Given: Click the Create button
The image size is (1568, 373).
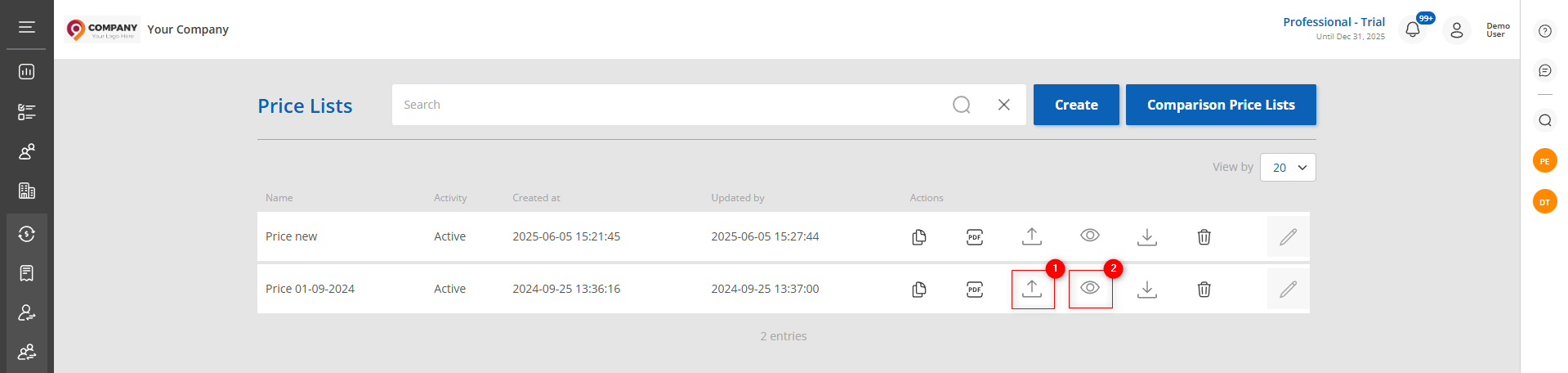Looking at the screenshot, I should pyautogui.click(x=1076, y=105).
